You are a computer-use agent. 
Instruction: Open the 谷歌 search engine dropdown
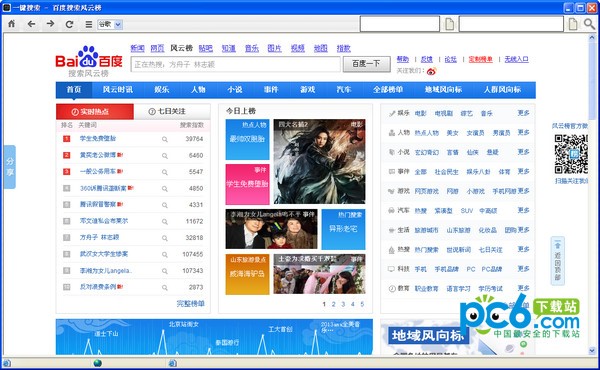110,24
